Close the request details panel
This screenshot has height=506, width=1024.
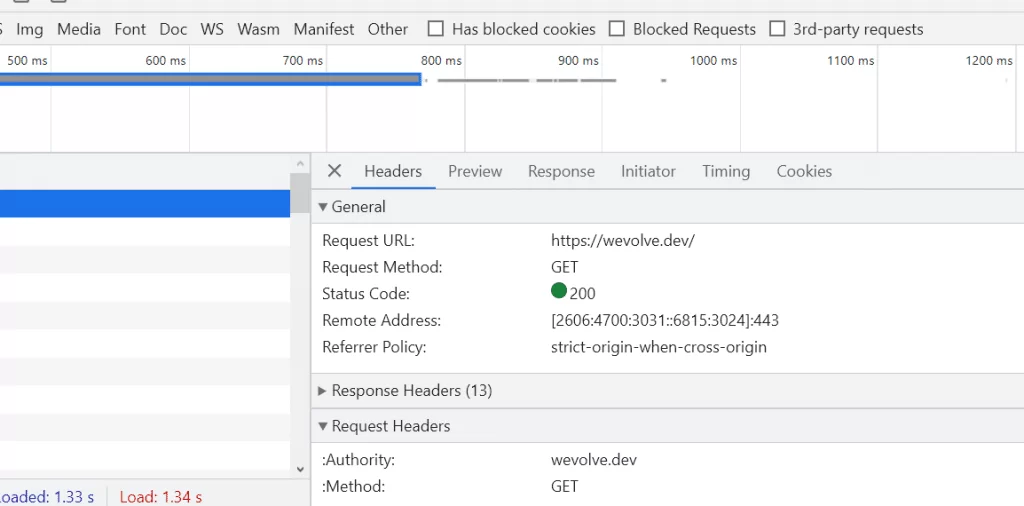334,171
